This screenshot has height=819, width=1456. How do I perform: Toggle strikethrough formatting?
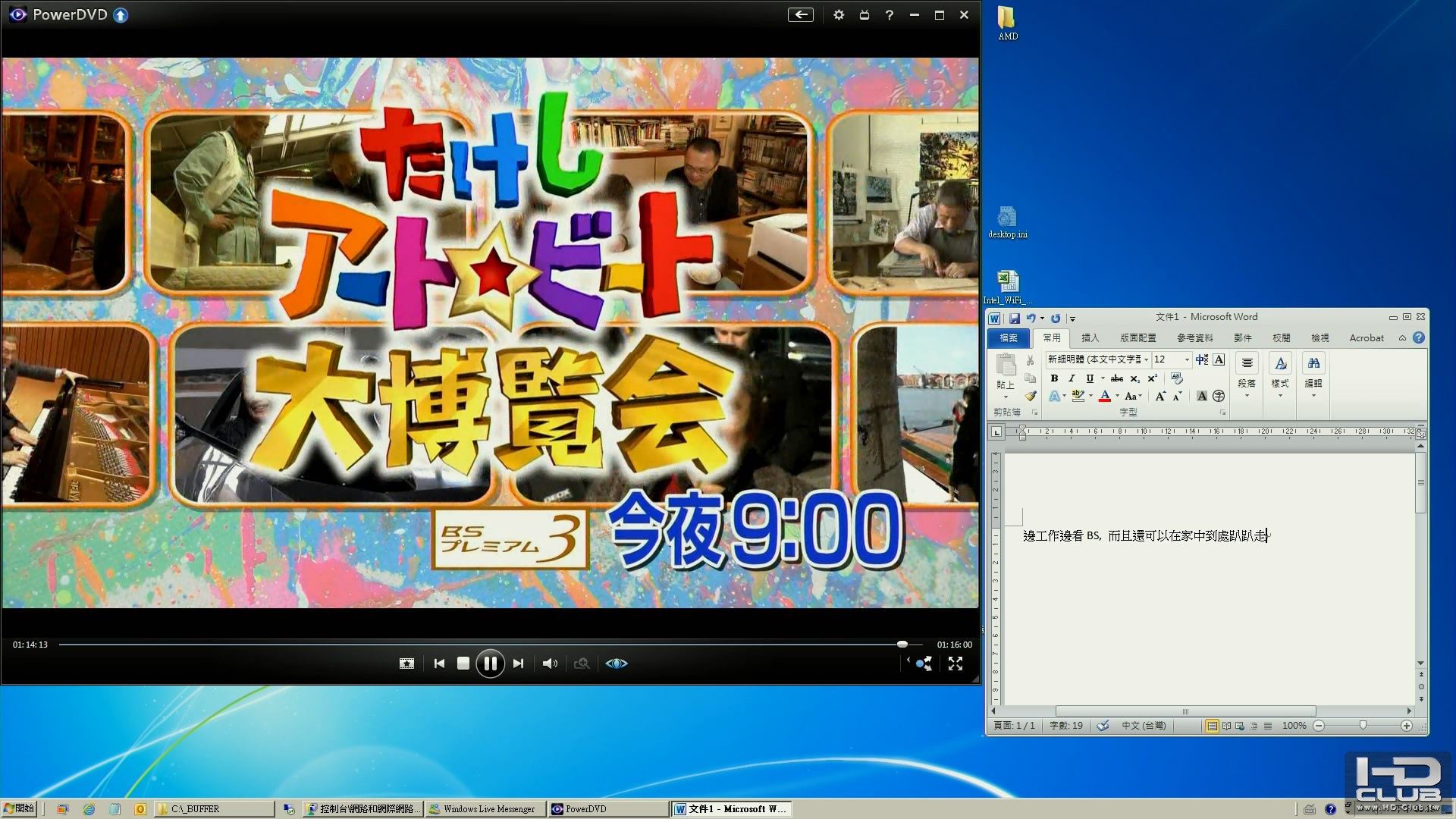coord(1117,378)
